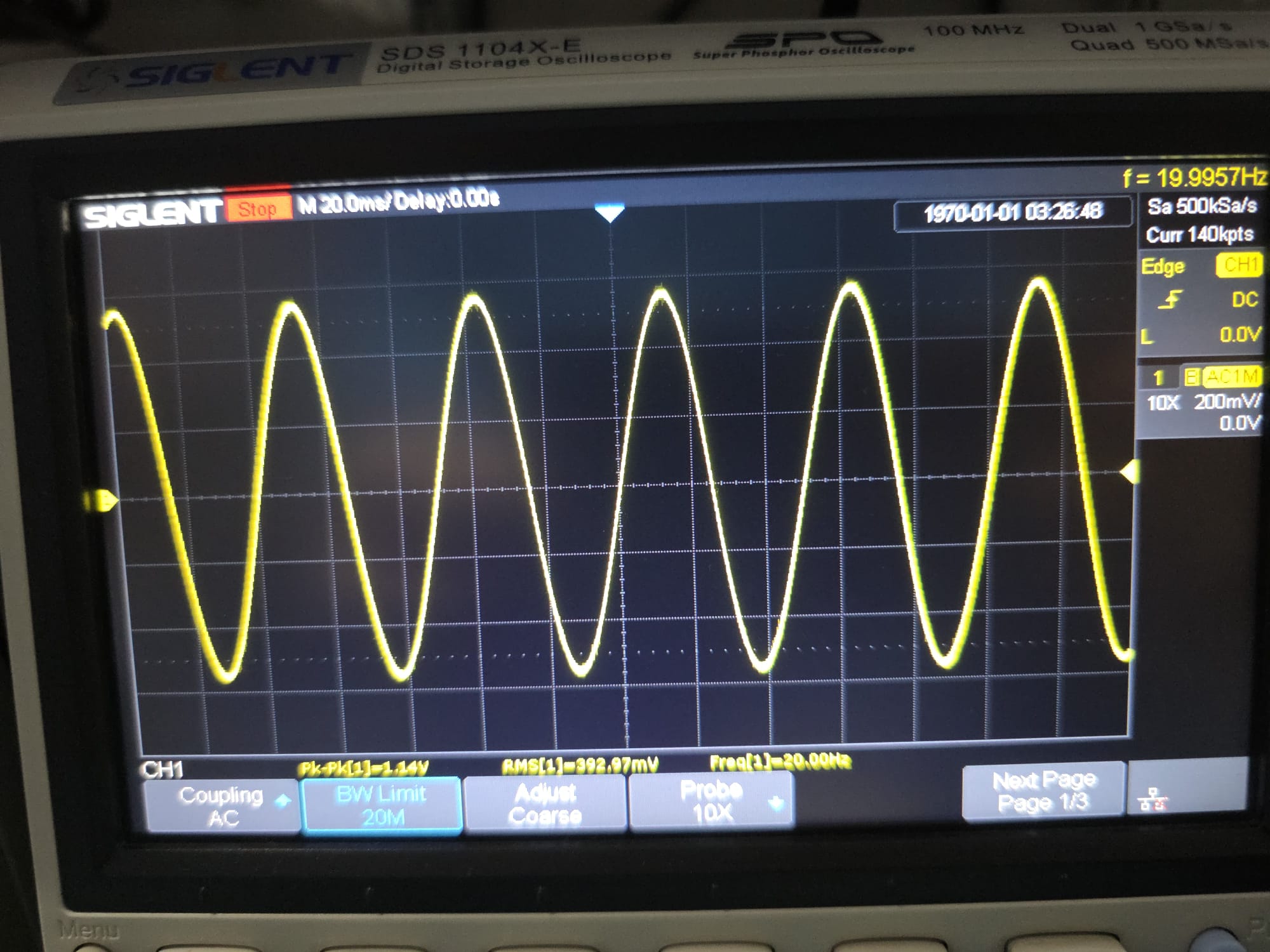Click the trigger level arrow on right edge
This screenshot has width=1270, height=952.
(x=1128, y=472)
